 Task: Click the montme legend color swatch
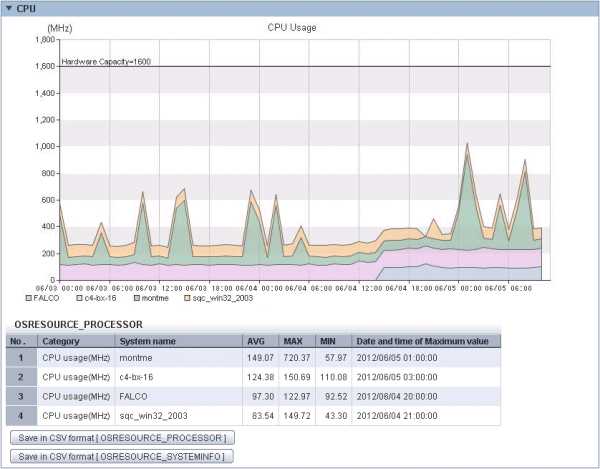click(x=137, y=298)
